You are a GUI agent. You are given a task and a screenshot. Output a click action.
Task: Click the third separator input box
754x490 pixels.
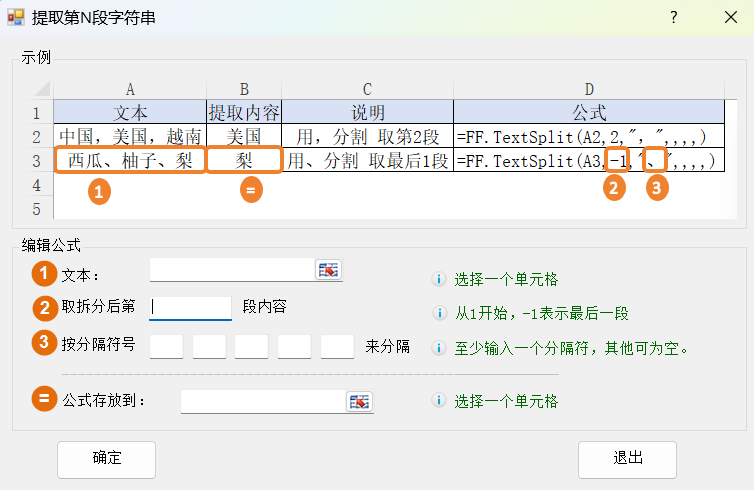[252, 347]
